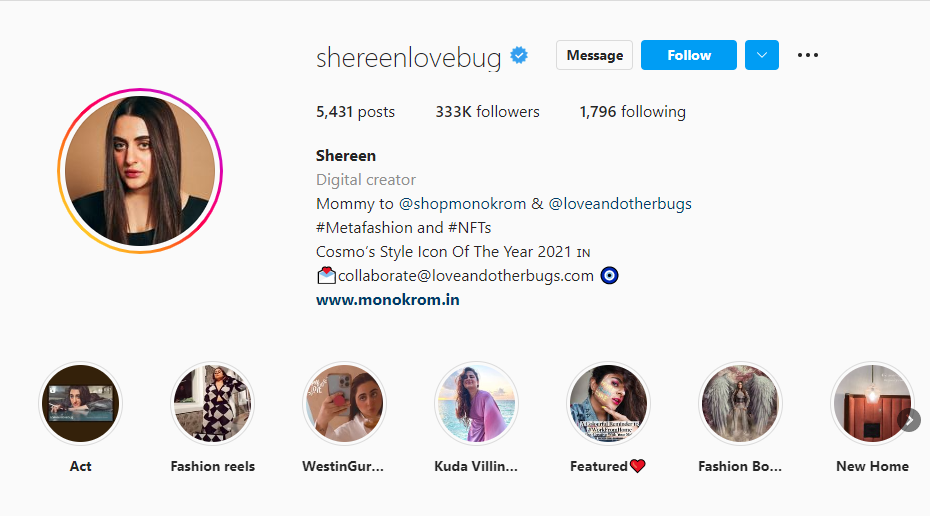This screenshot has width=930, height=516.
Task: Expand the suggested accounts dropdown arrow
Action: coord(762,55)
